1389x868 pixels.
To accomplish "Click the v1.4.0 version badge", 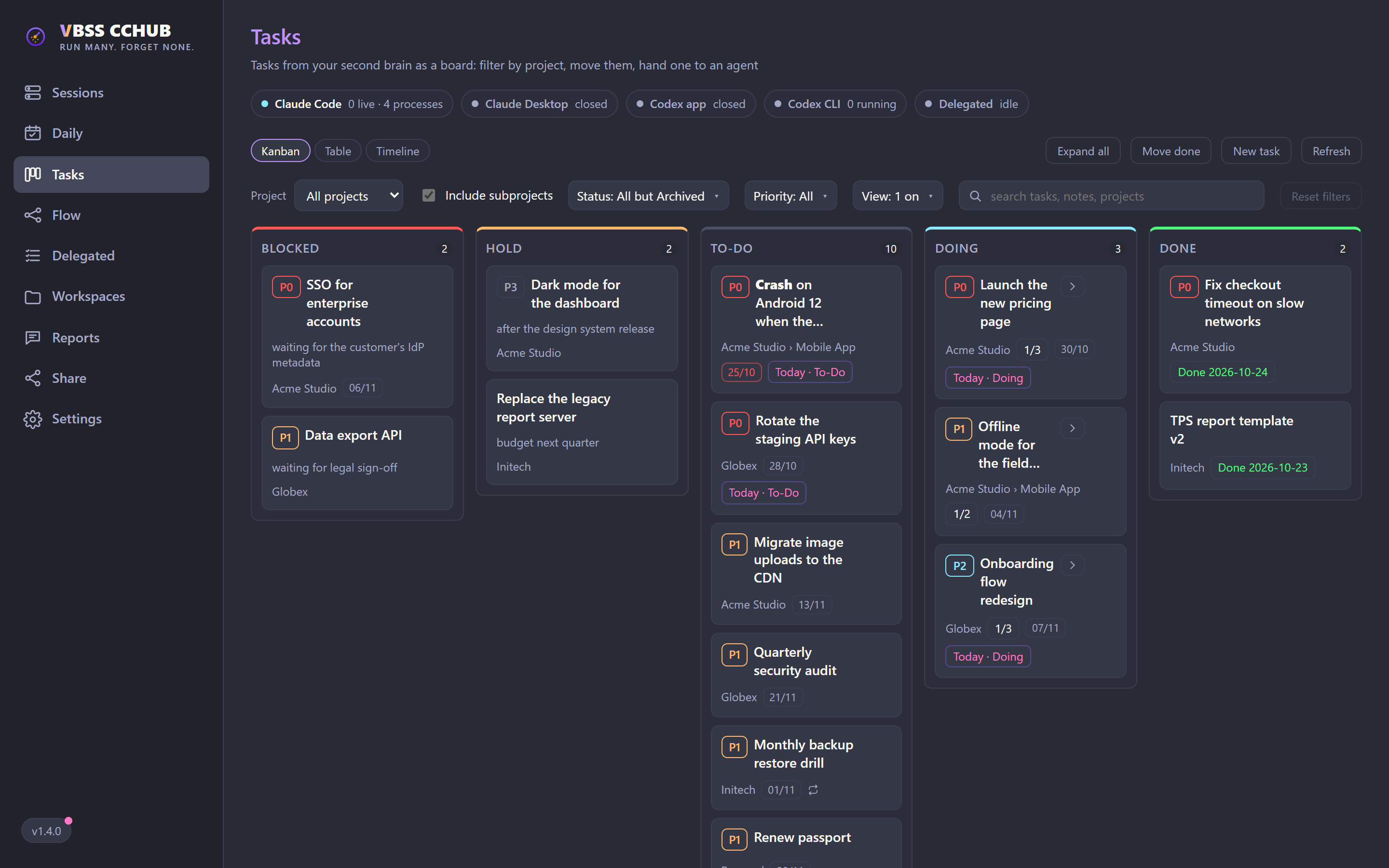I will 46,831.
